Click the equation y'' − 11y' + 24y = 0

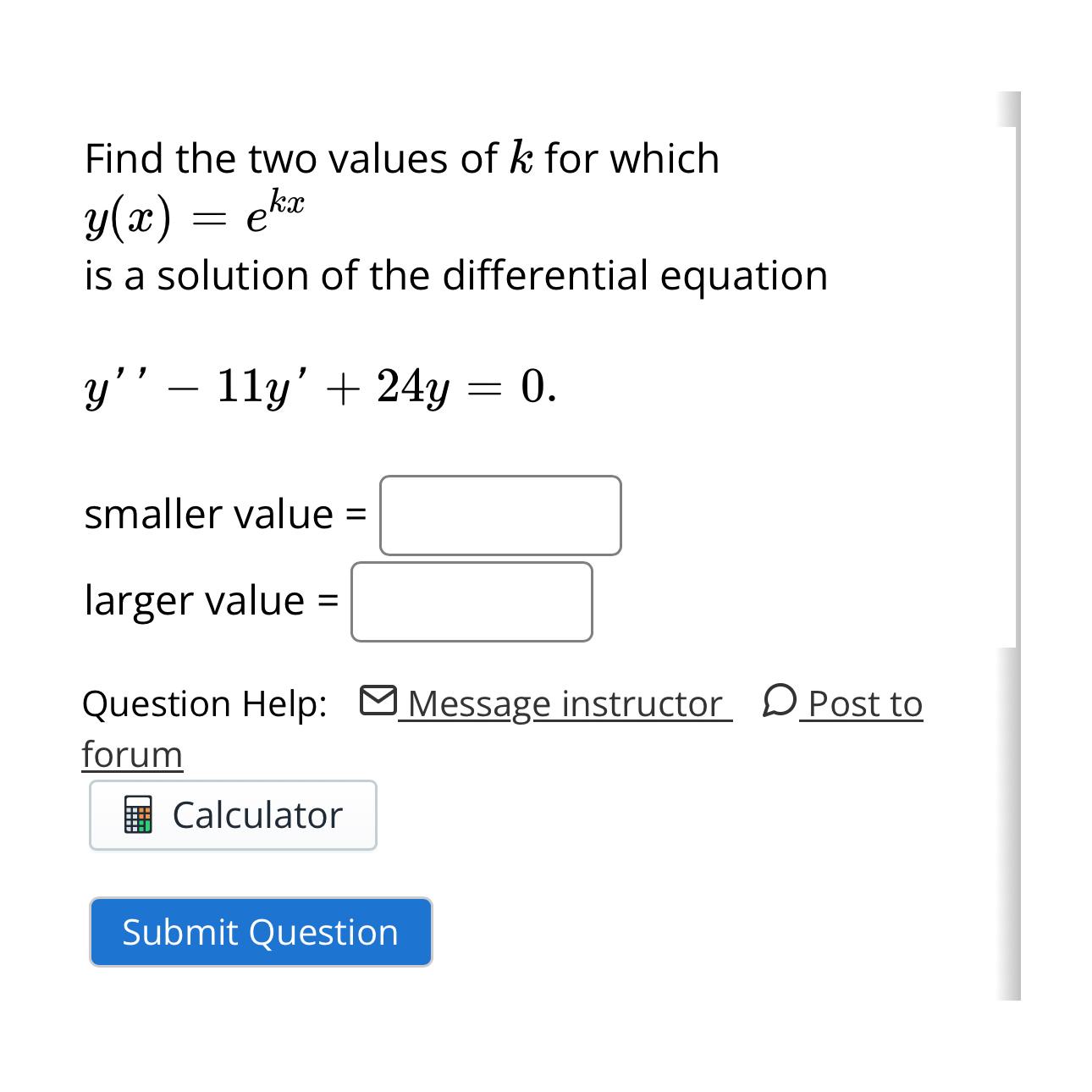321,389
